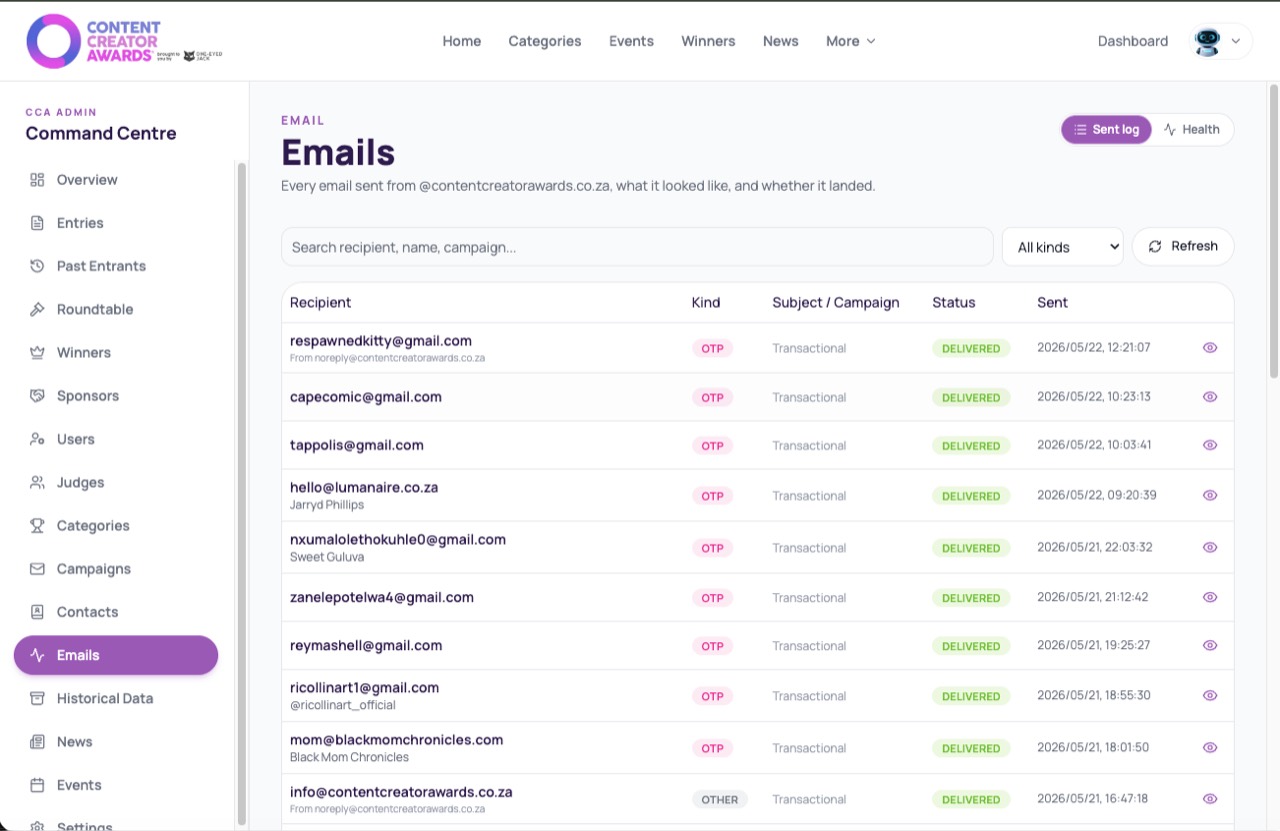View email sent to hello@lumanaire.co.za
The height and width of the screenshot is (831, 1280).
(1210, 495)
